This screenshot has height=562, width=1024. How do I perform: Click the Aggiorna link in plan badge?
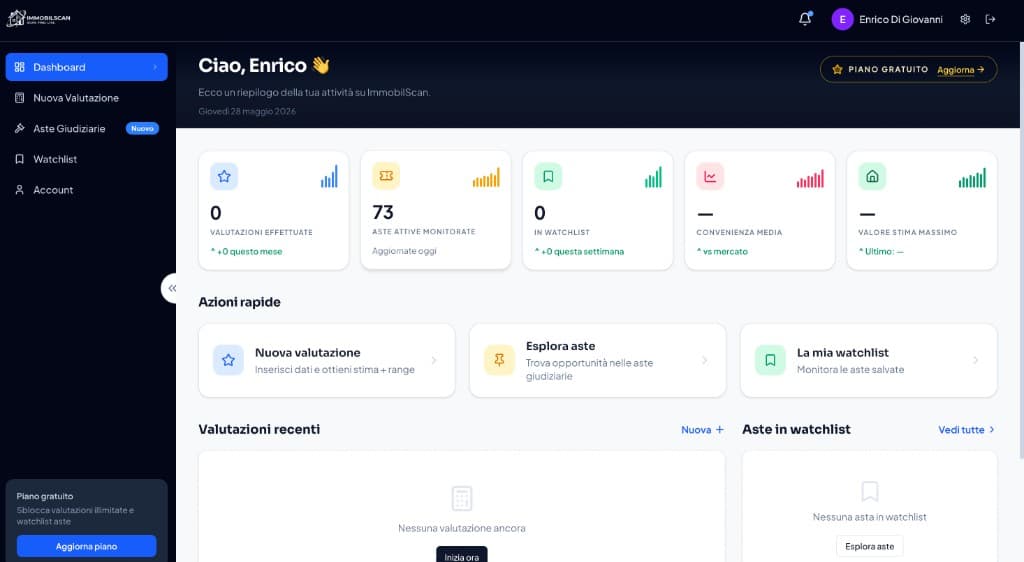[x=960, y=70]
